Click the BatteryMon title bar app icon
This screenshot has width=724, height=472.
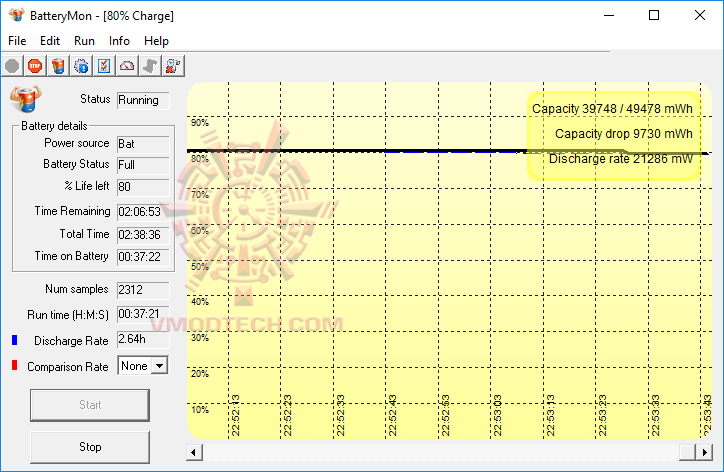(x=17, y=15)
